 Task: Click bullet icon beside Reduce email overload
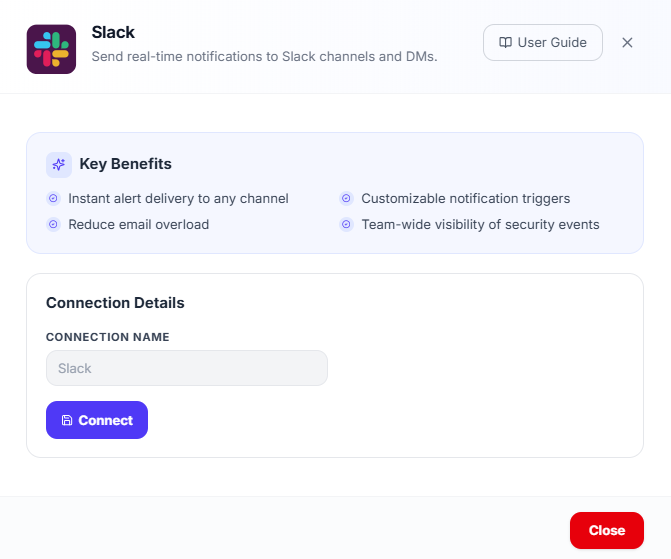tap(53, 224)
